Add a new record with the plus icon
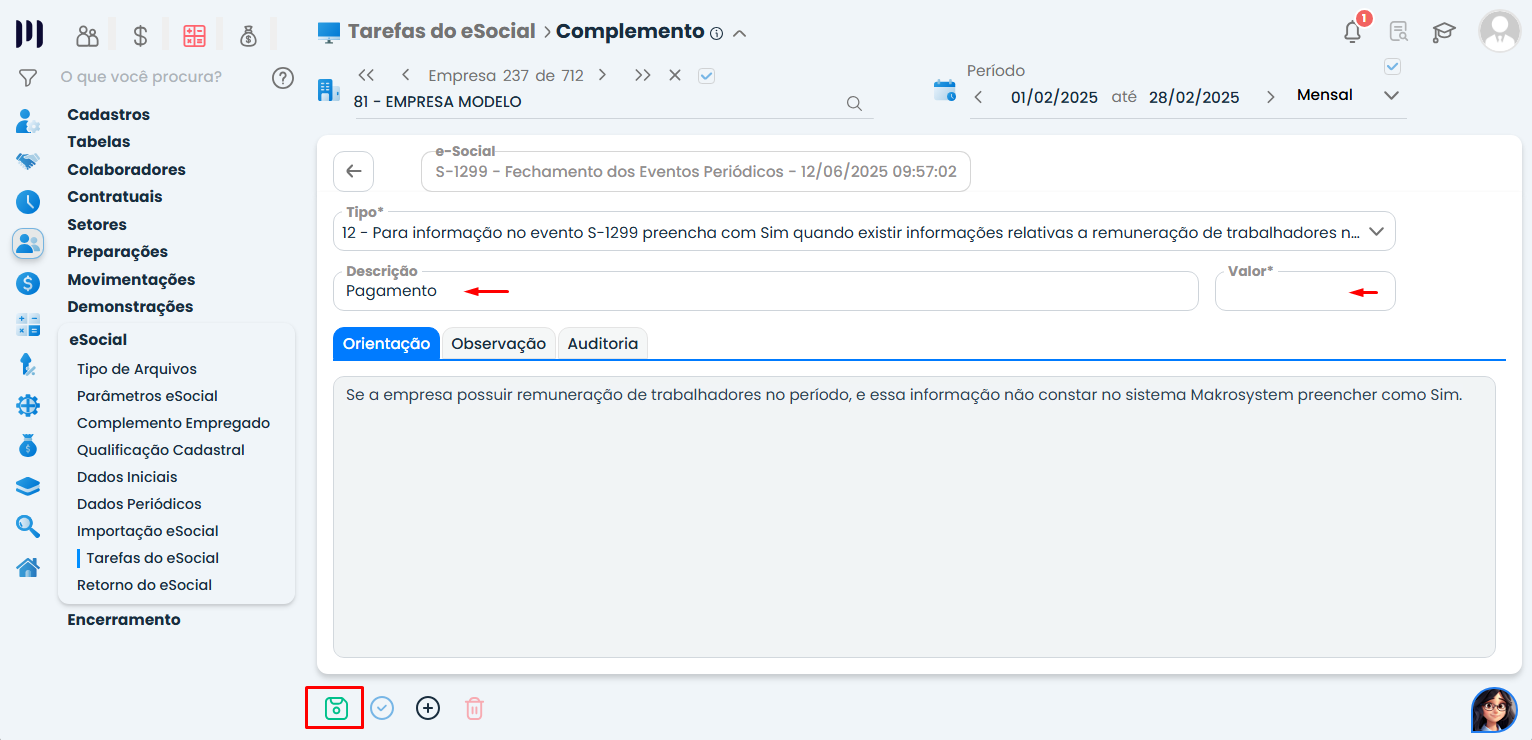 click(x=428, y=708)
